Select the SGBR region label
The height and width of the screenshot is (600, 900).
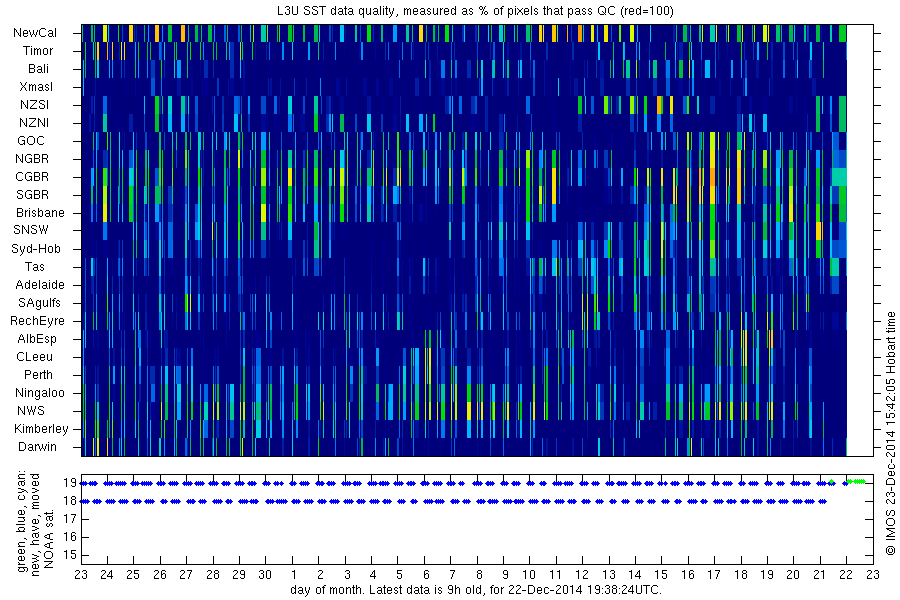[x=33, y=195]
